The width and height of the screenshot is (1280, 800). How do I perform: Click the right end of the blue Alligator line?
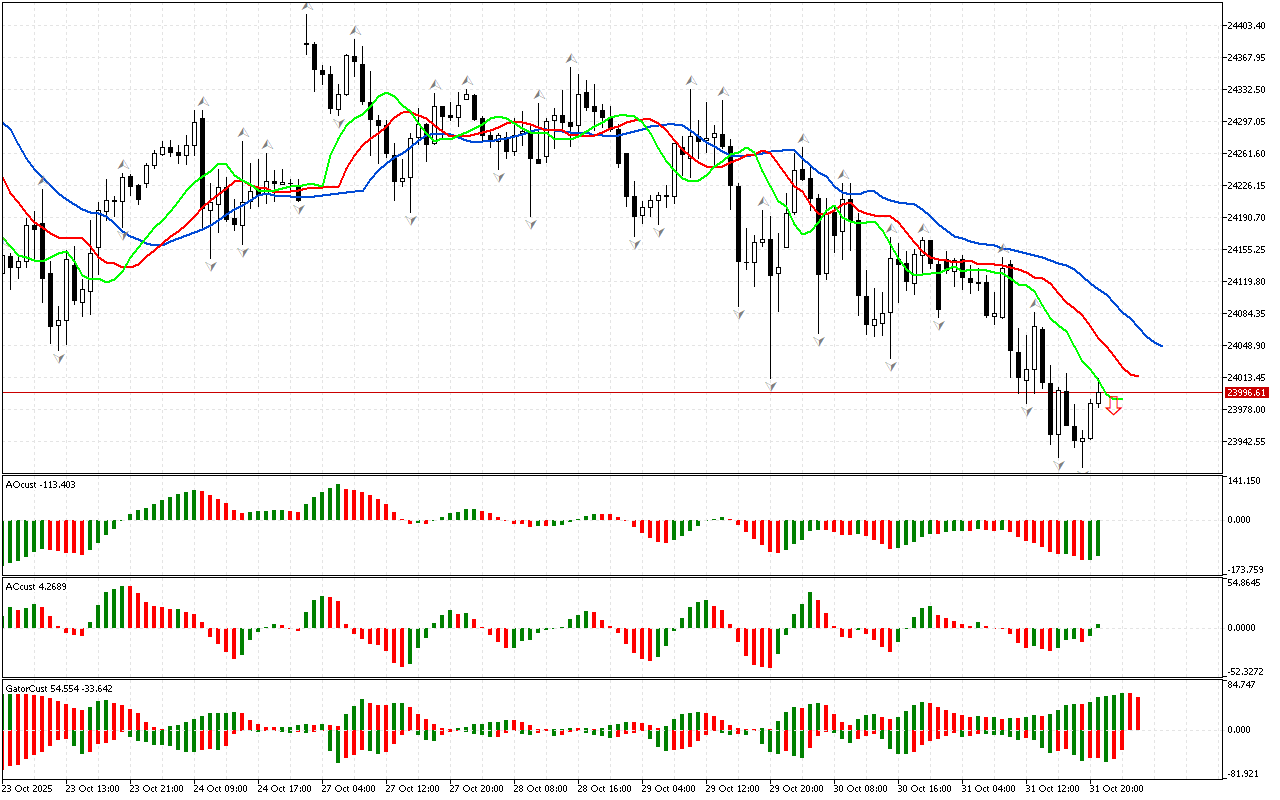[1160, 346]
